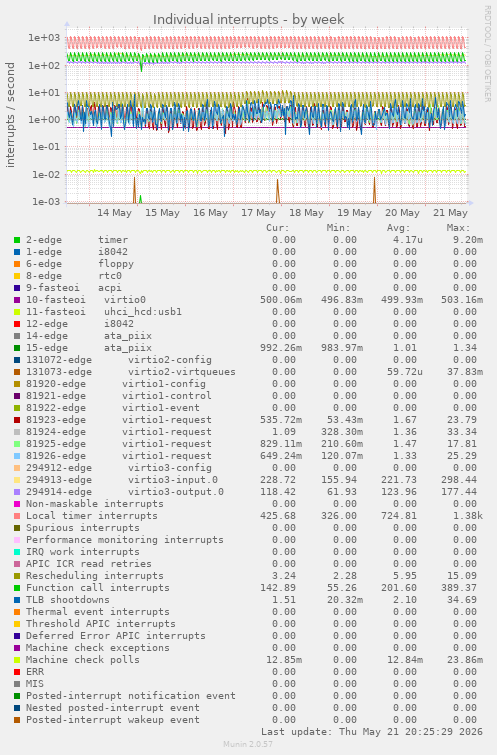Click the Individual interrupts - by week title
This screenshot has height=755, width=497.
pyautogui.click(x=248, y=20)
